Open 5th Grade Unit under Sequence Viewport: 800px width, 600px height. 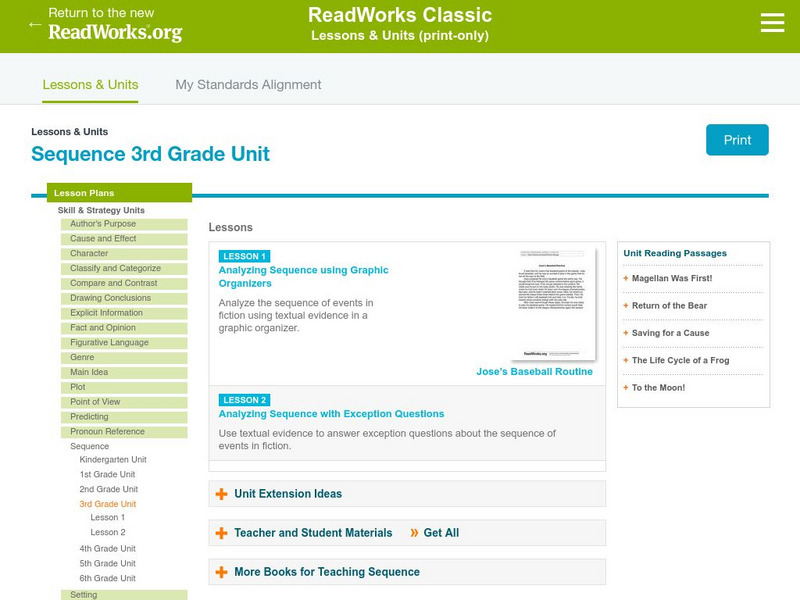pos(108,563)
